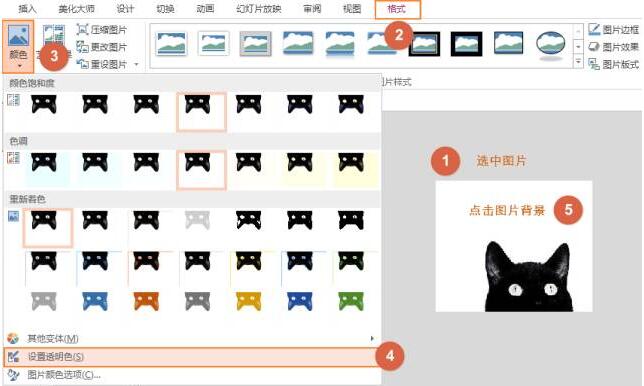
Task: Click the 其他变体 color wheel icon
Action: pyautogui.click(x=13, y=338)
